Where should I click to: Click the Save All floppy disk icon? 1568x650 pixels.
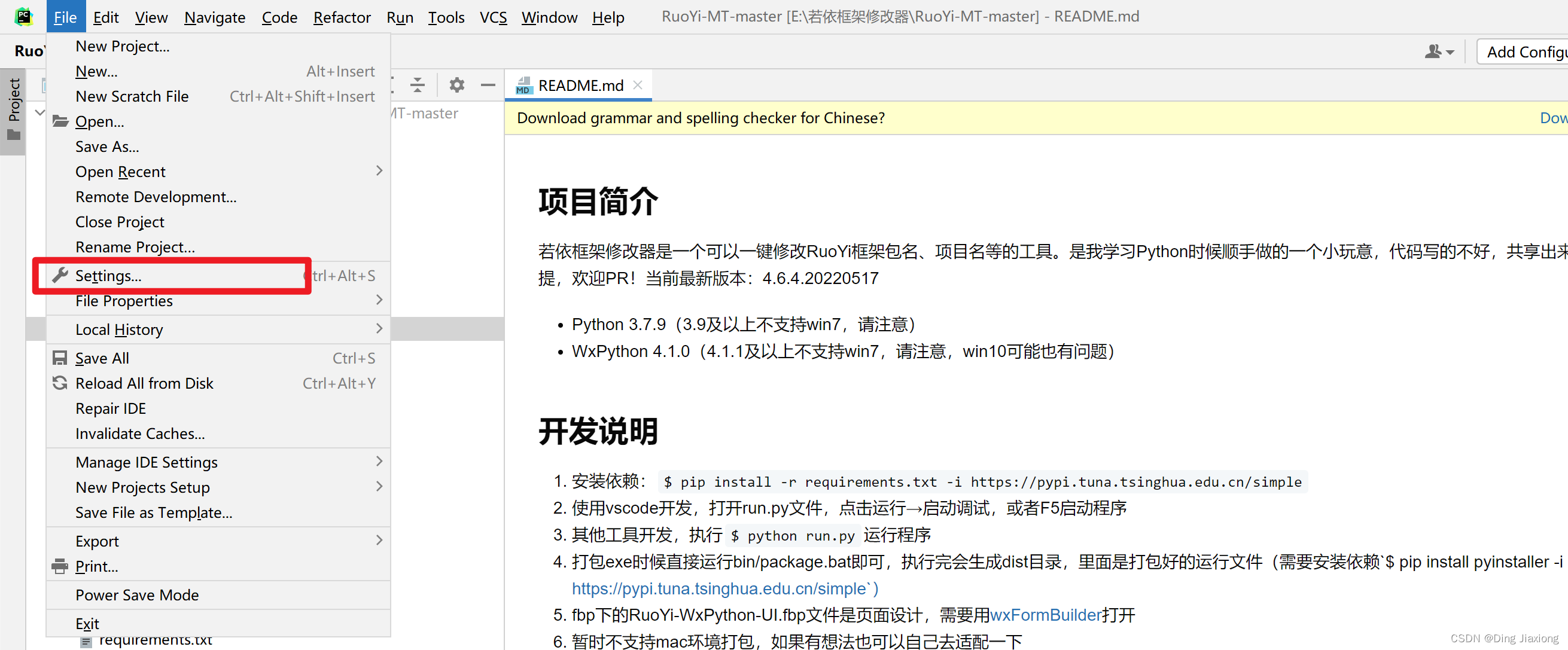click(x=60, y=358)
